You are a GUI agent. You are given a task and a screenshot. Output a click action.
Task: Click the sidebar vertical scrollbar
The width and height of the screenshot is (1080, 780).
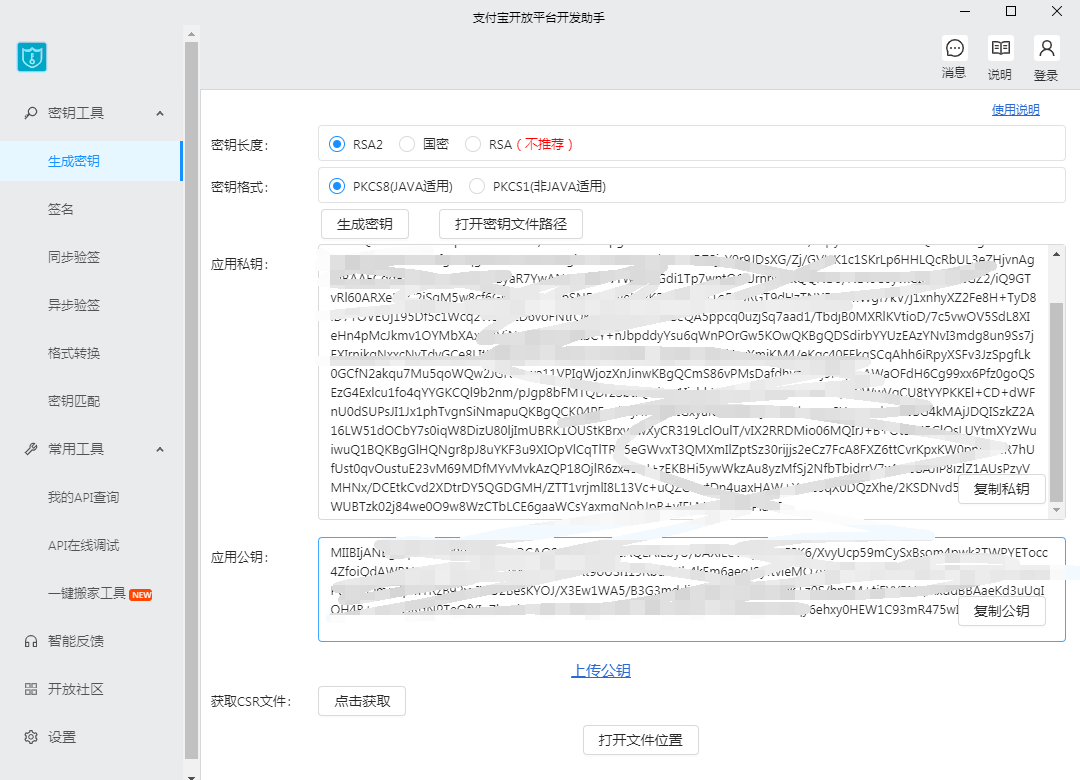pos(191,401)
